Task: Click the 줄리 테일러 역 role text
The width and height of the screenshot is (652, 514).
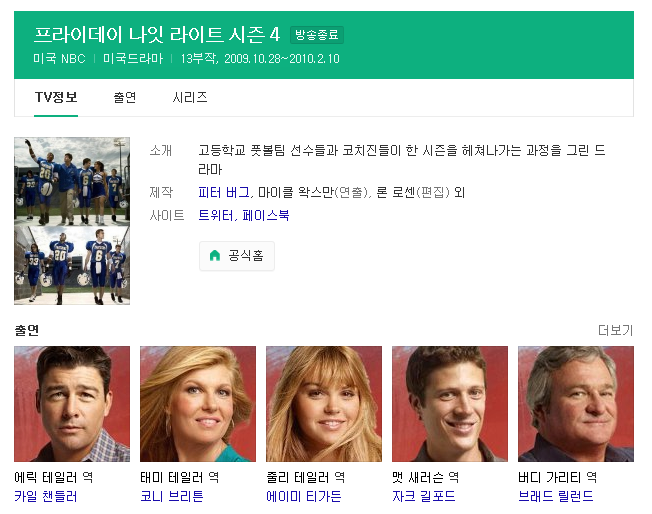Action: coord(306,477)
